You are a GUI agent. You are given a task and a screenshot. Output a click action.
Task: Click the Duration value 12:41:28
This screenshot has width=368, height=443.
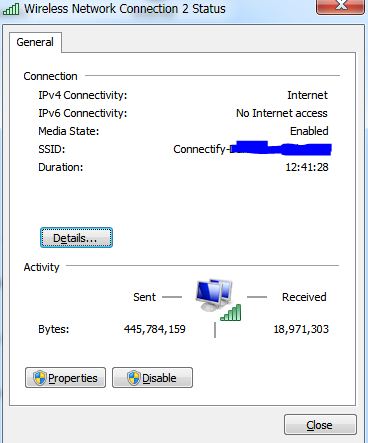[x=307, y=167]
